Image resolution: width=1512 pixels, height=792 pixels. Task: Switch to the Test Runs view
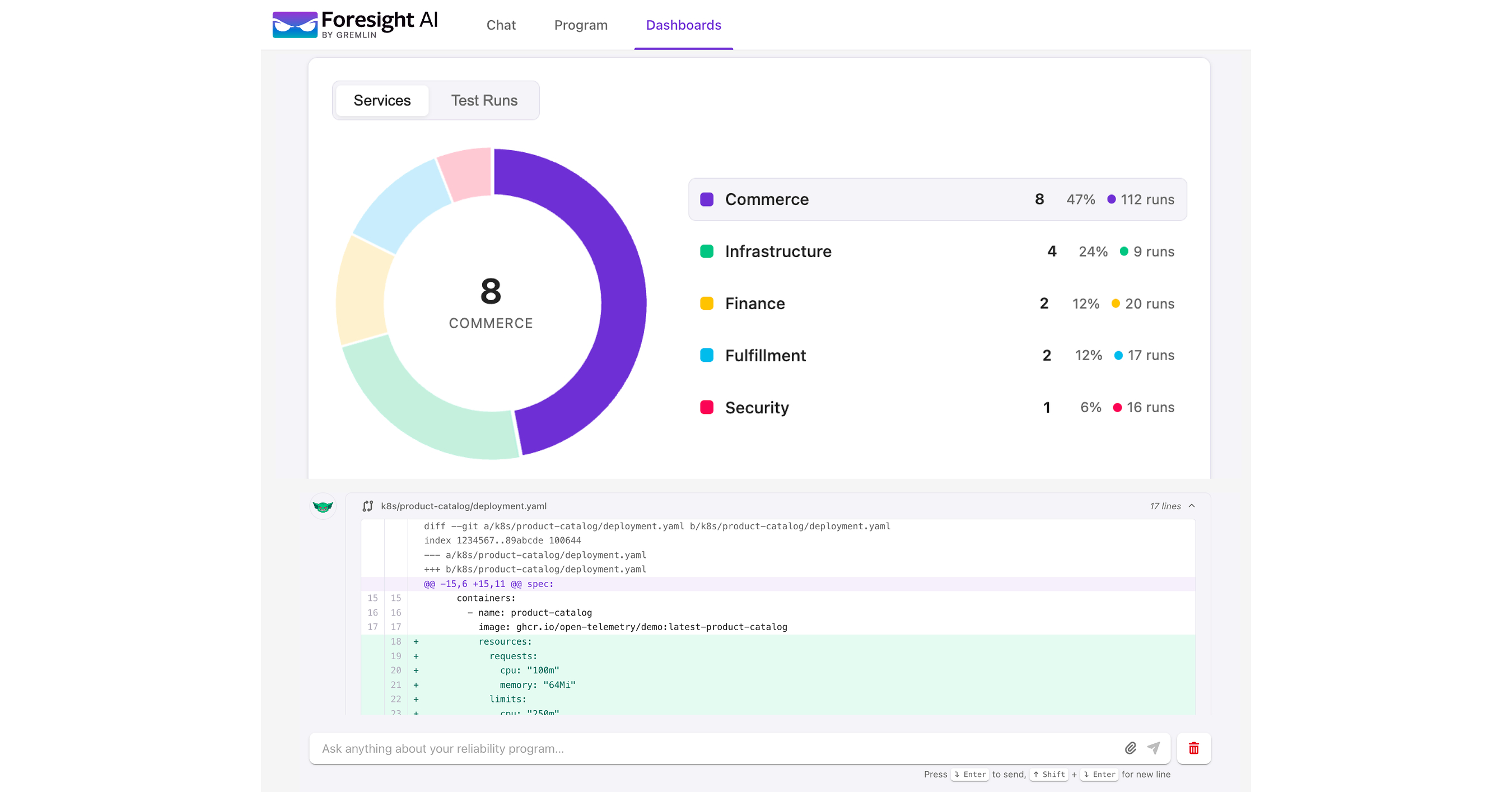[x=484, y=100]
